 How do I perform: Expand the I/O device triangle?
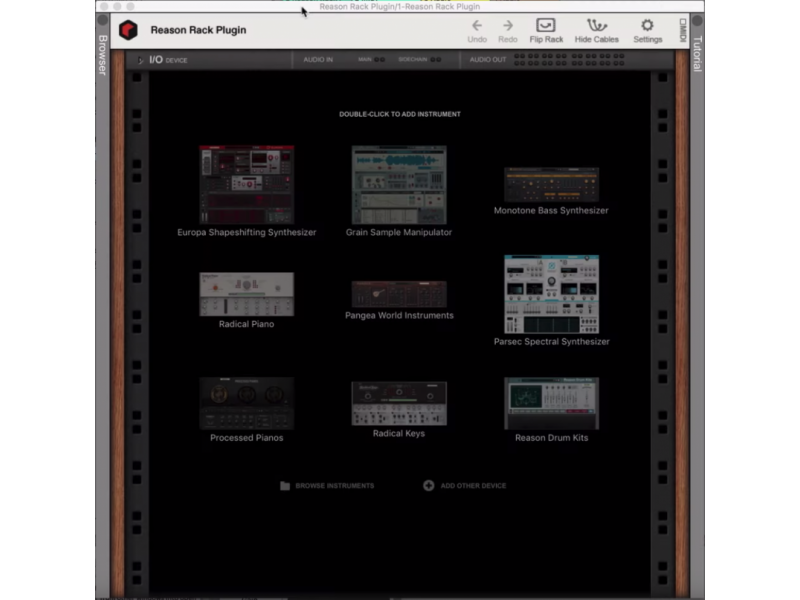(x=140, y=60)
